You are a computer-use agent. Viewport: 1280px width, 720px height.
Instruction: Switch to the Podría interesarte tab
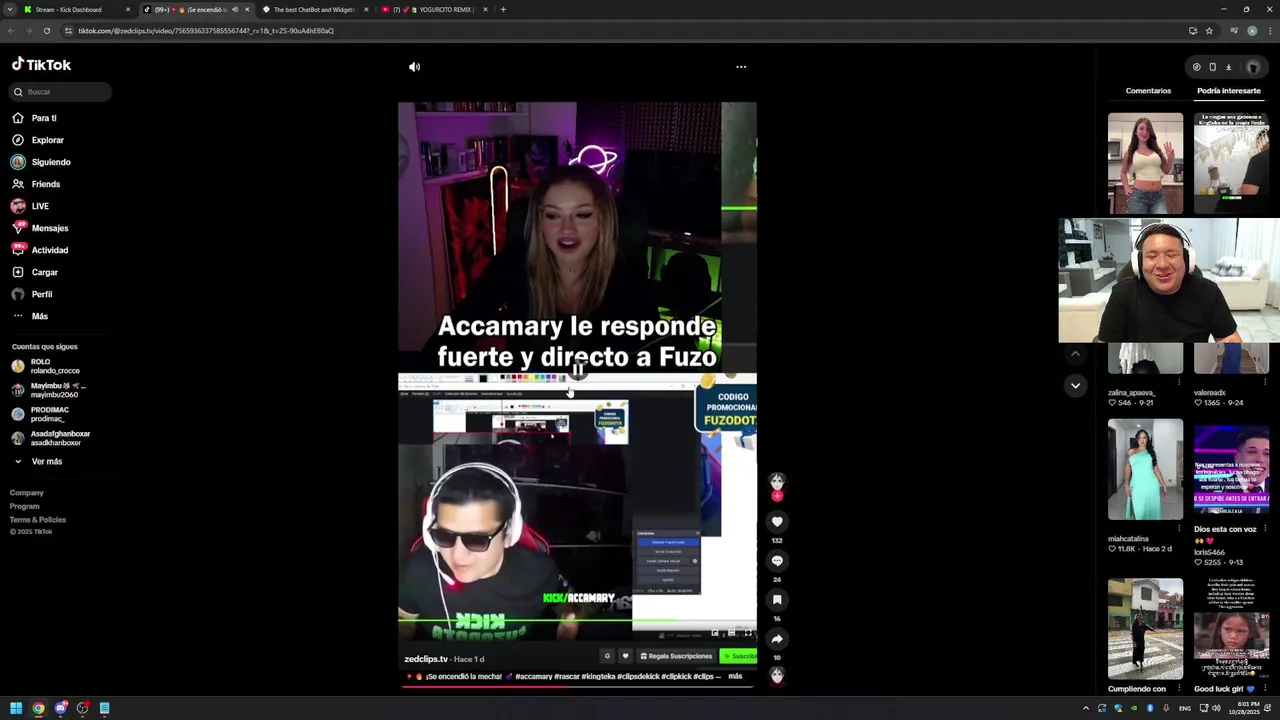[x=1229, y=91]
